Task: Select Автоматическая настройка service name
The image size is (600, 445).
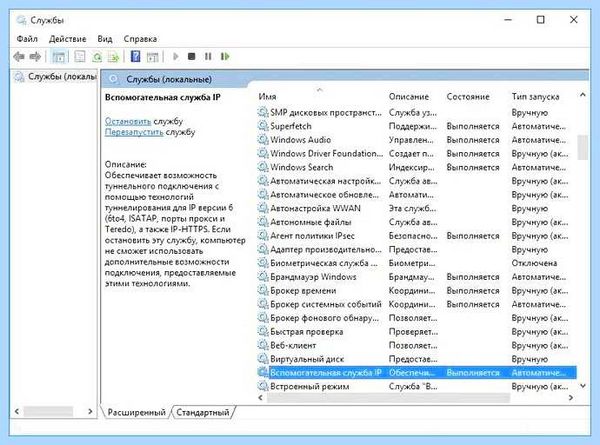Action: click(x=325, y=181)
